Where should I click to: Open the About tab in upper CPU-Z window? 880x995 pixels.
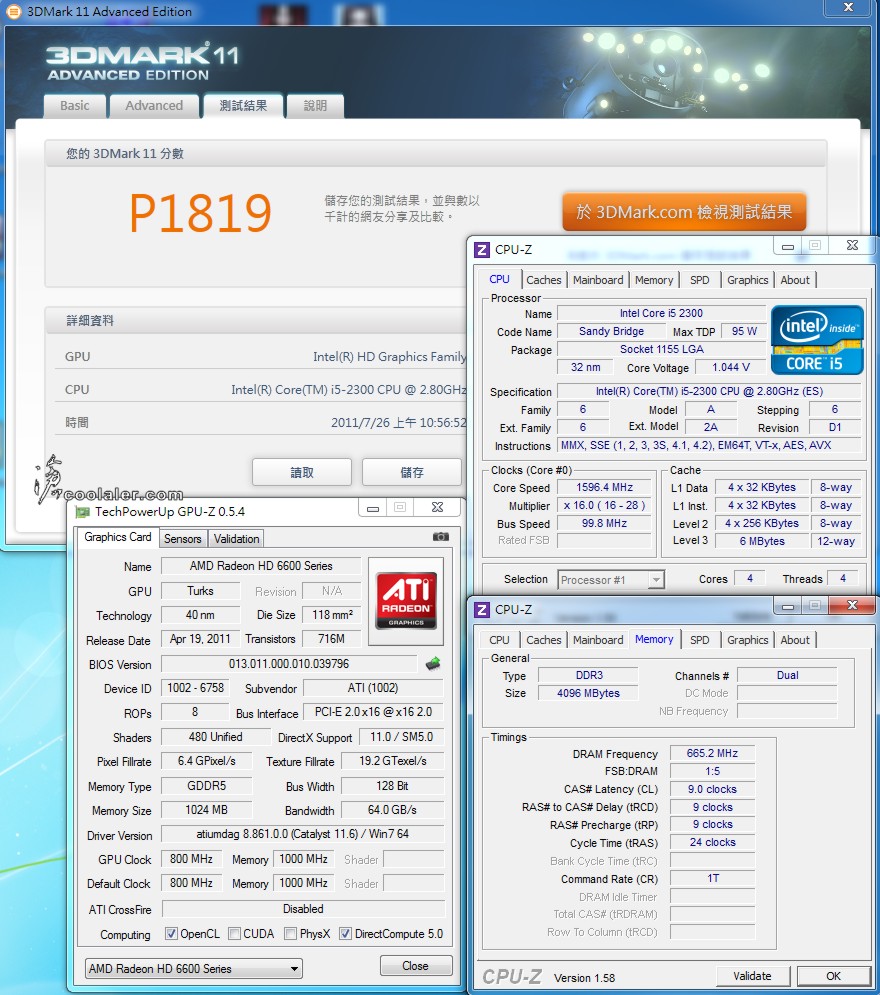(795, 280)
